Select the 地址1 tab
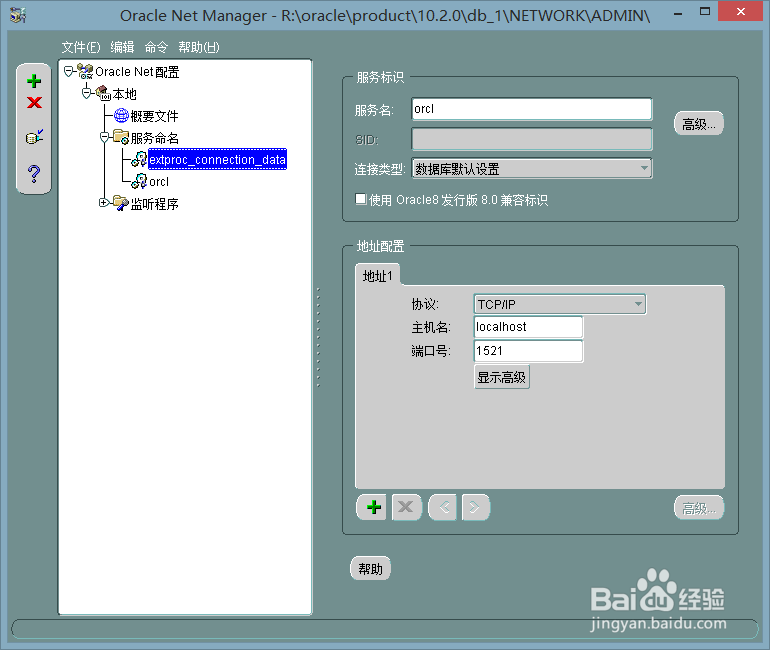 point(378,276)
